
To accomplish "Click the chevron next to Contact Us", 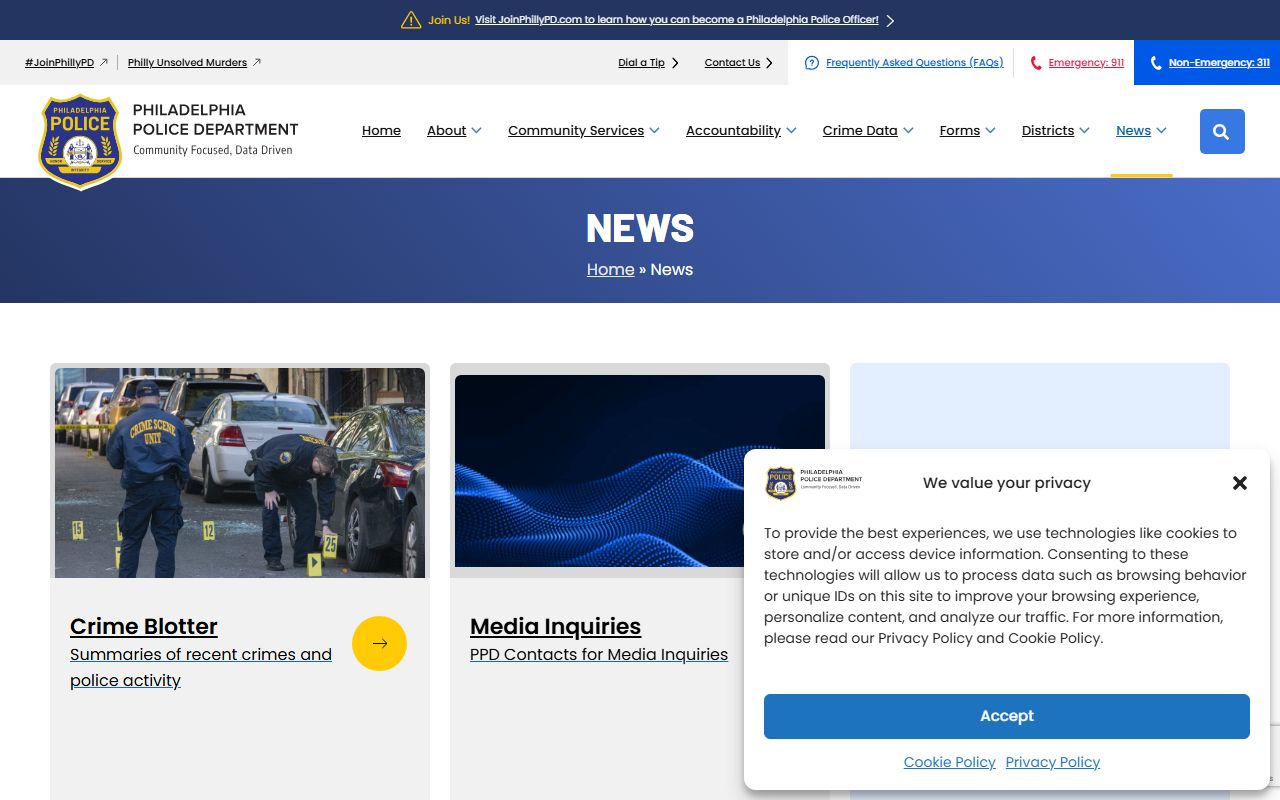I will click(769, 63).
